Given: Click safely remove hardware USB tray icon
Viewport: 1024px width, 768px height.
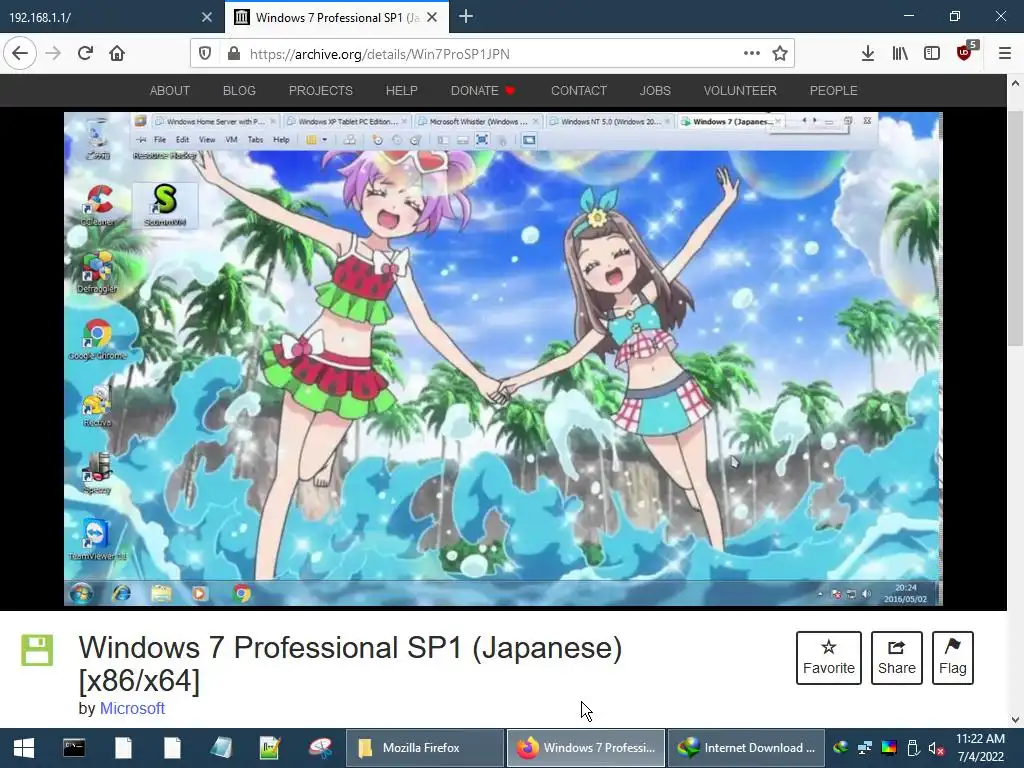Looking at the screenshot, I should 913,748.
